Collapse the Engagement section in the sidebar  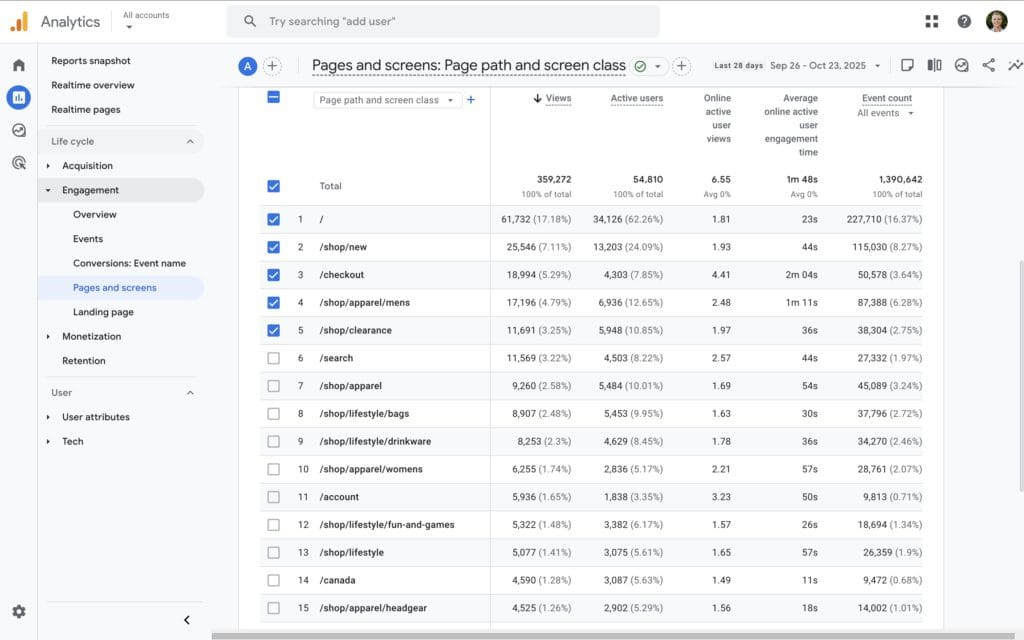pyautogui.click(x=92, y=190)
